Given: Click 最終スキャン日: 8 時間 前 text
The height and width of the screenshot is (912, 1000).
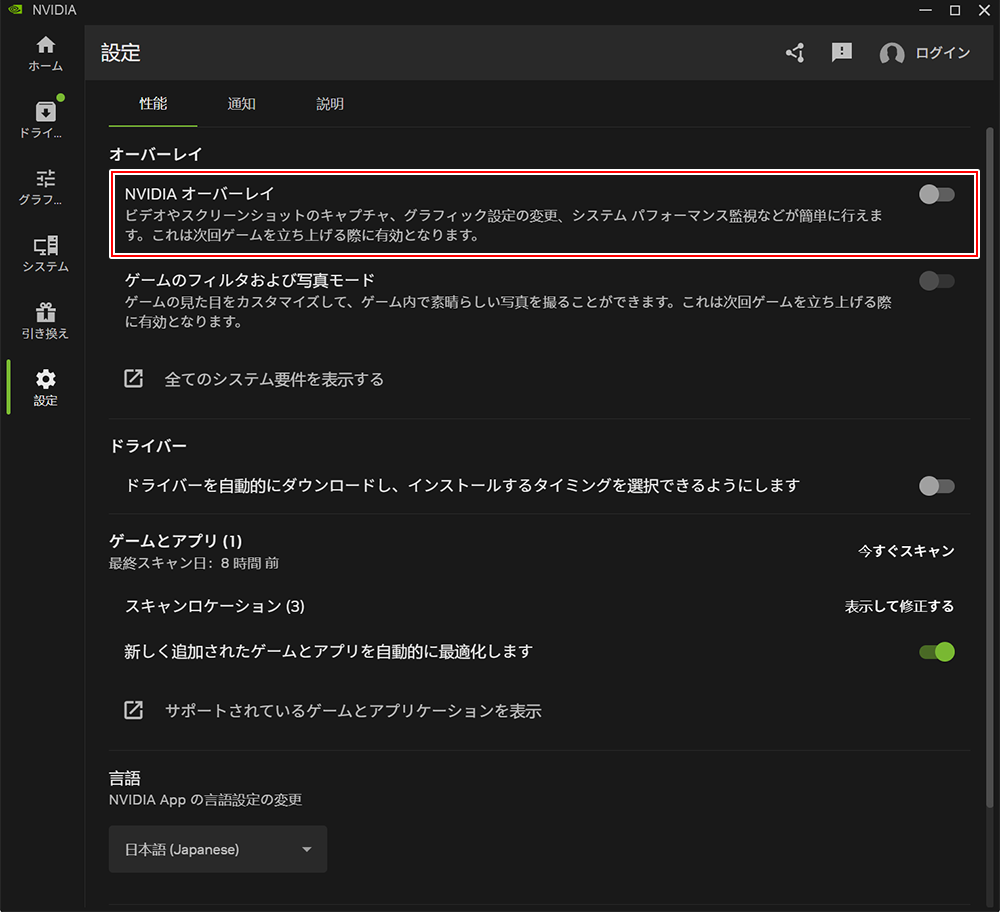Looking at the screenshot, I should click(194, 563).
